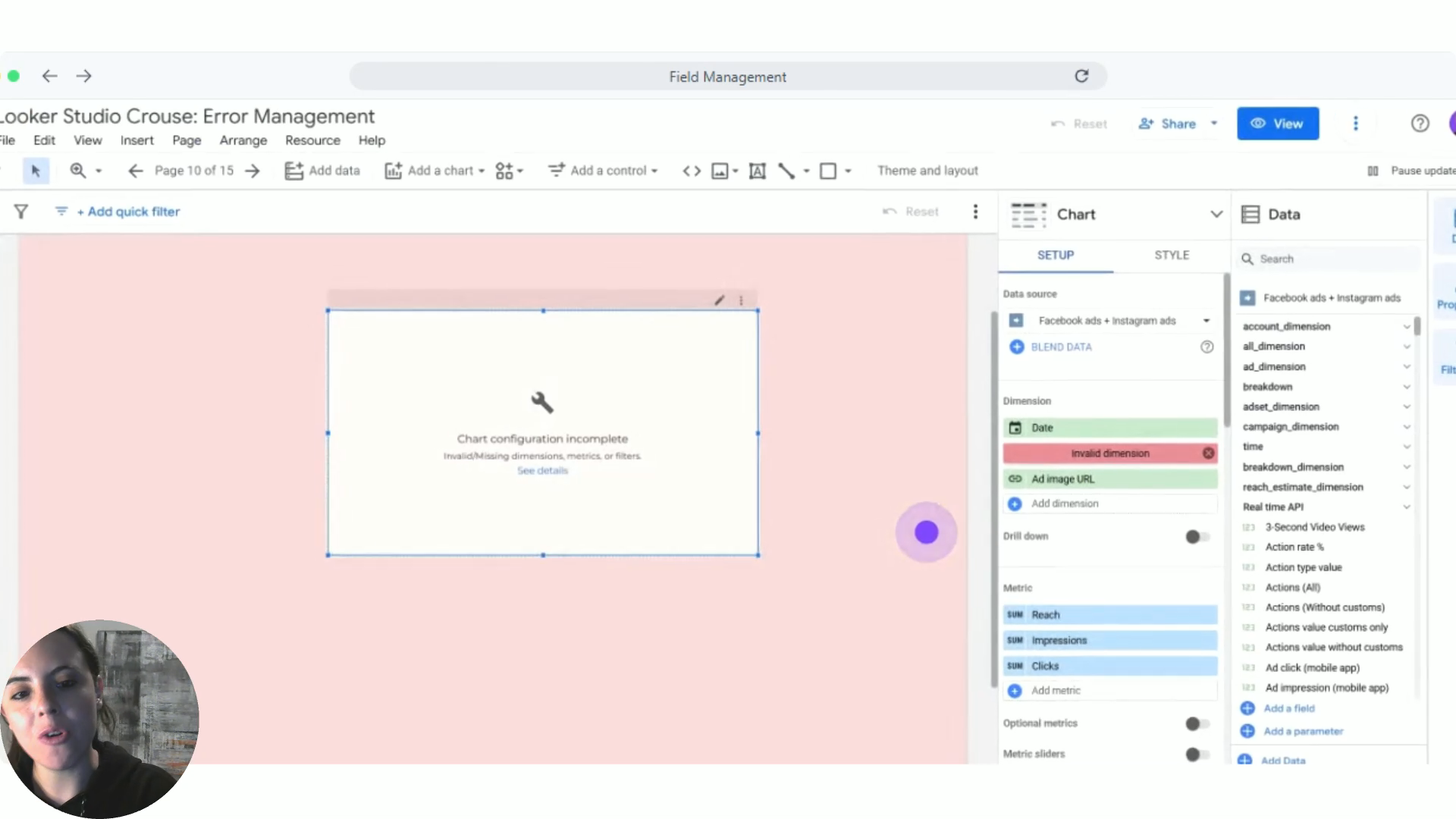The height and width of the screenshot is (819, 1456).
Task: Click the text box tool icon
Action: [x=757, y=171]
